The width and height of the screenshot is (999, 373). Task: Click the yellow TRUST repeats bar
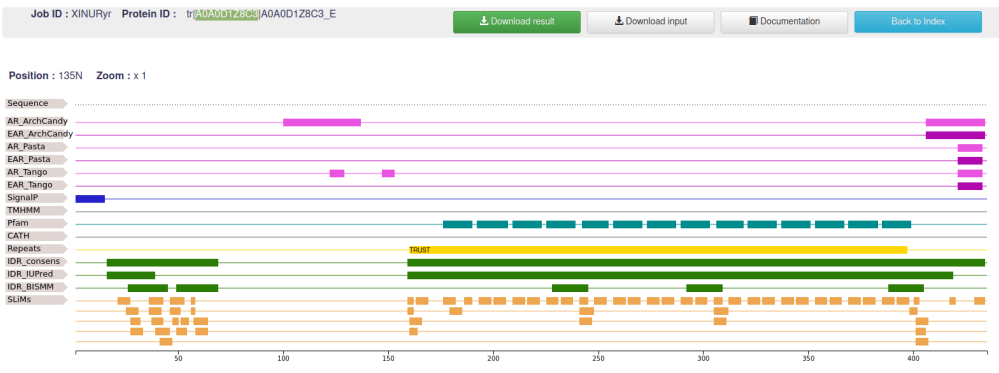658,250
